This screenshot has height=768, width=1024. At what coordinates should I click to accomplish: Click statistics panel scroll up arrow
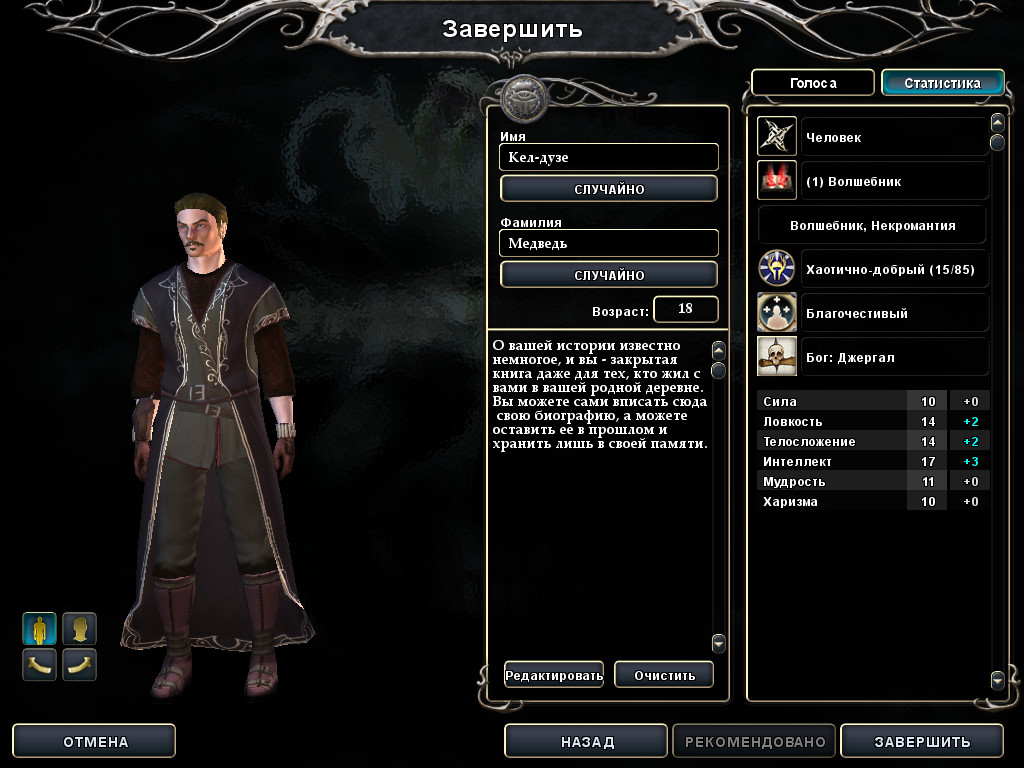click(997, 122)
